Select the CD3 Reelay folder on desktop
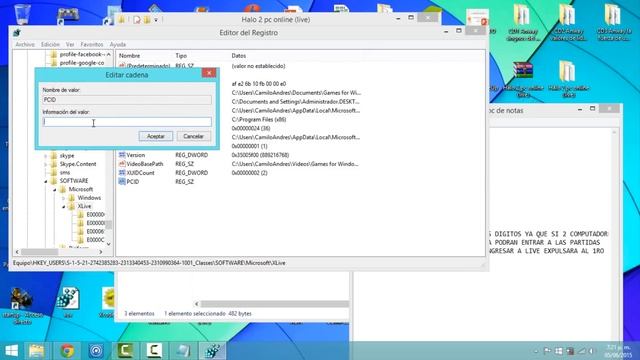 tap(613, 22)
